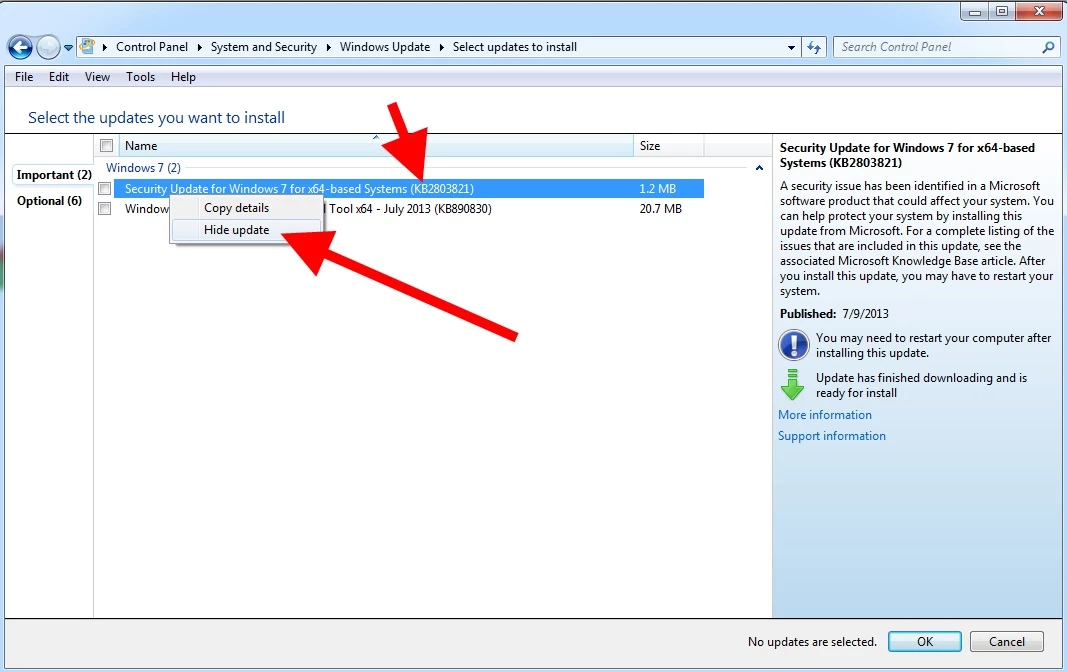Image resolution: width=1067 pixels, height=671 pixels.
Task: Sort by the Name column header
Action: click(x=376, y=146)
